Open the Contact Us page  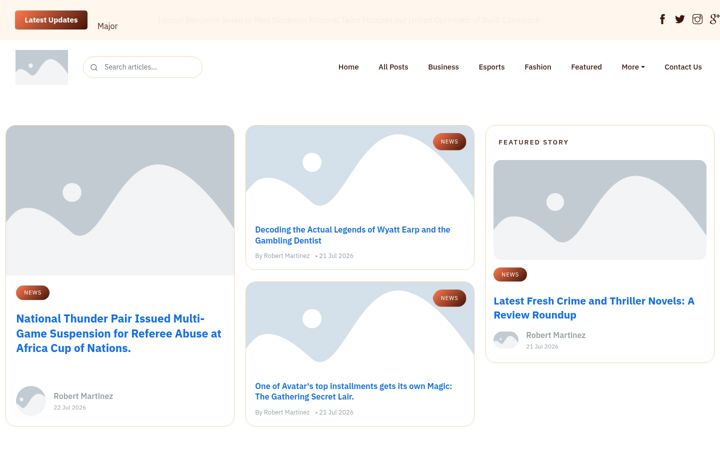(683, 67)
